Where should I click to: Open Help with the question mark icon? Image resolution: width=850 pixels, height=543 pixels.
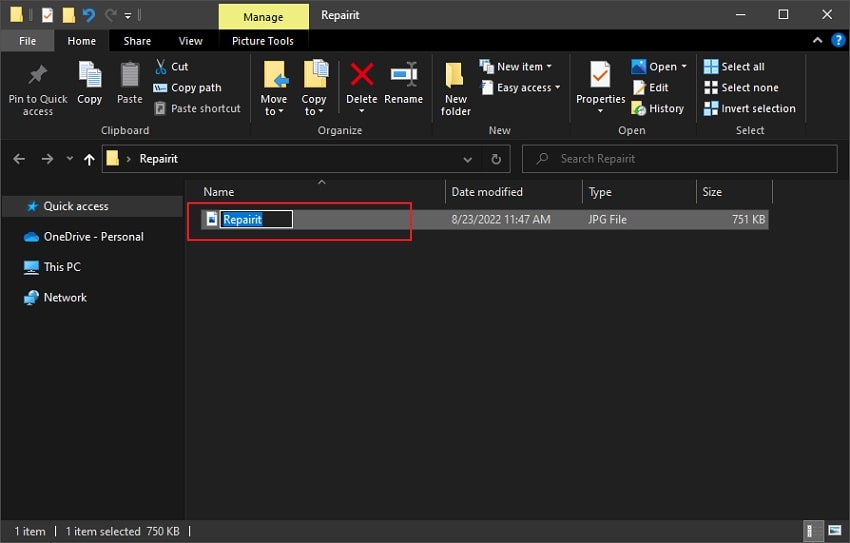click(x=838, y=40)
